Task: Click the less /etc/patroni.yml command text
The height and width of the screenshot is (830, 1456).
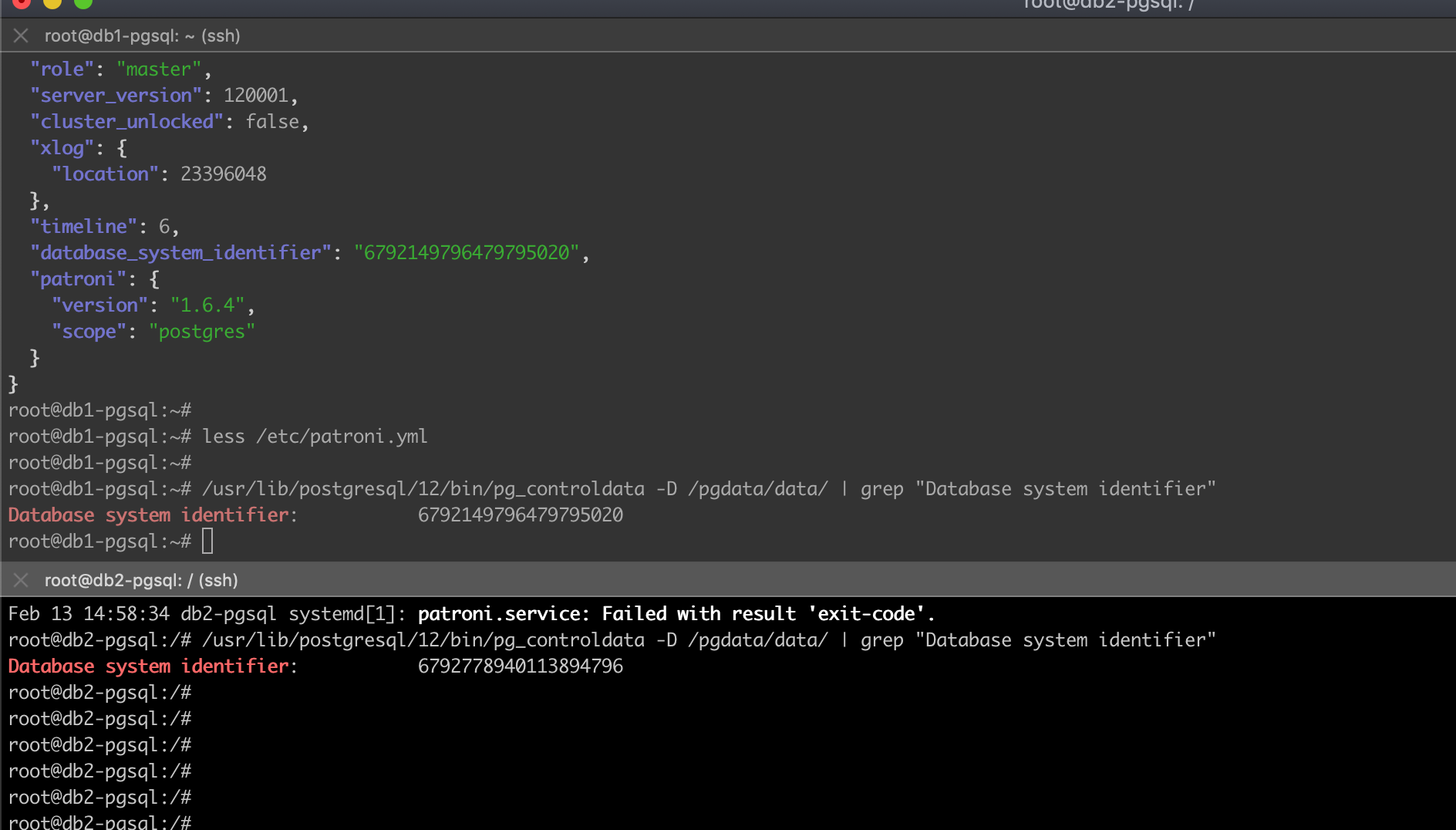Action: [x=315, y=436]
